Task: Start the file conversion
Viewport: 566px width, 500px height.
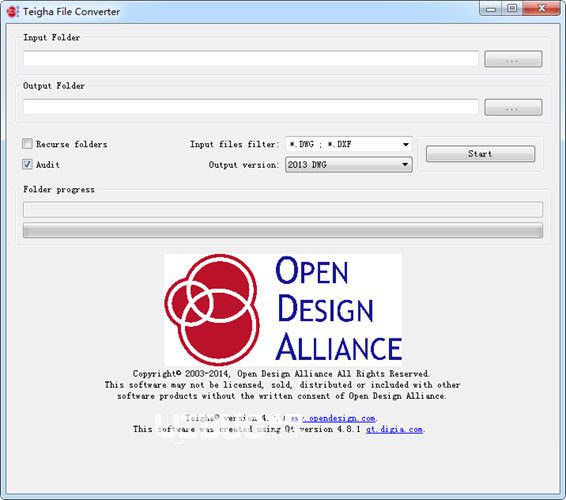Action: point(480,154)
